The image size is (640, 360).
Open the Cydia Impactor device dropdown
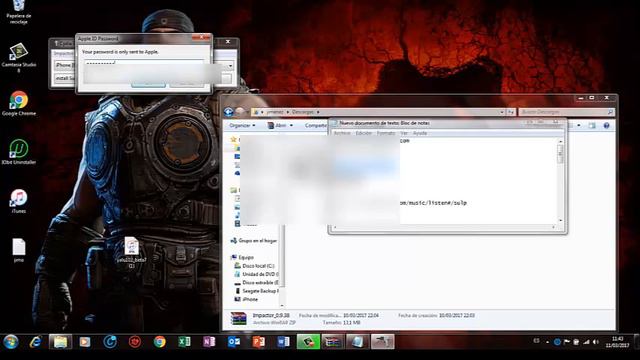point(231,66)
